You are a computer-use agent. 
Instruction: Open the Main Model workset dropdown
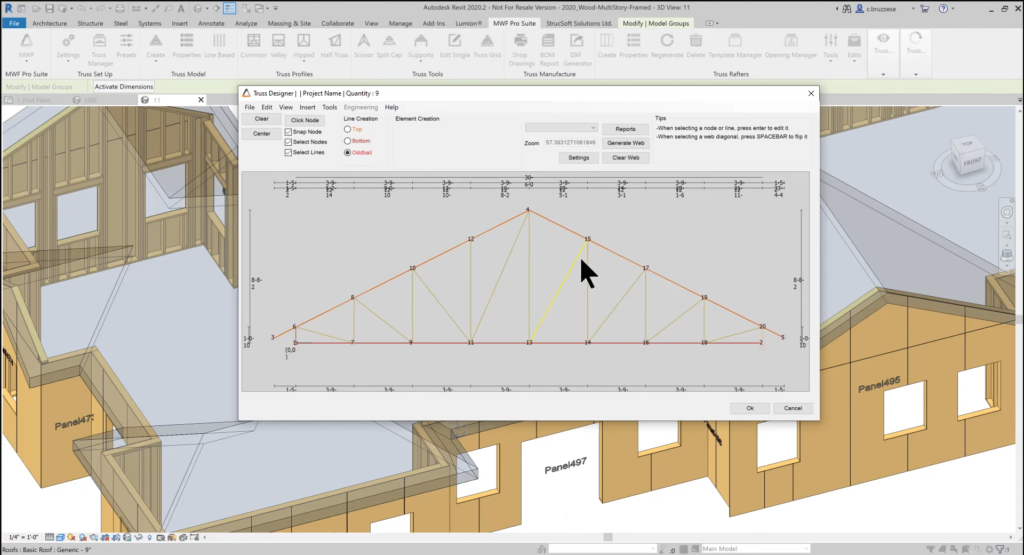(755, 548)
